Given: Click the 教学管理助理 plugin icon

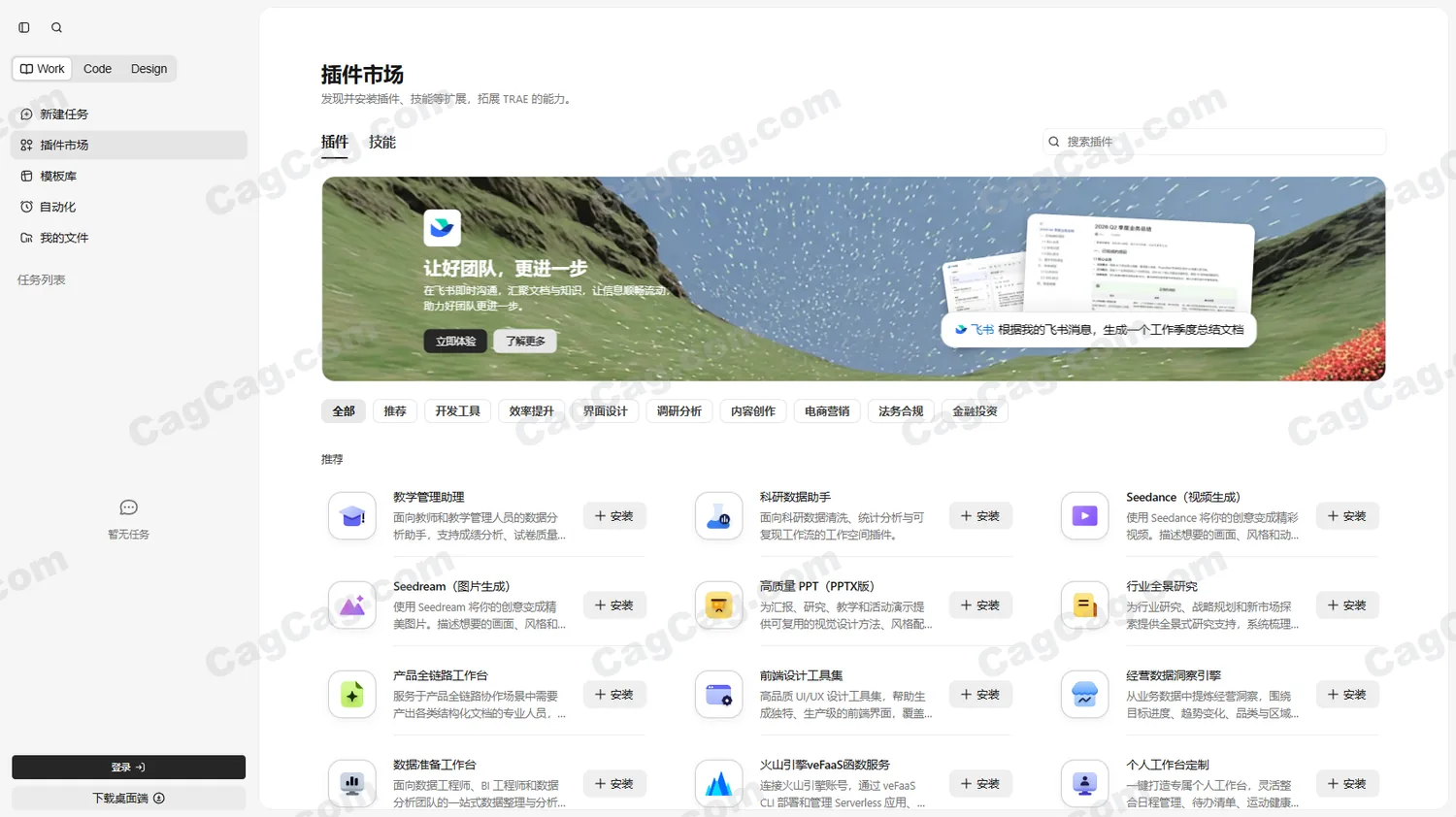Looking at the screenshot, I should 352,516.
